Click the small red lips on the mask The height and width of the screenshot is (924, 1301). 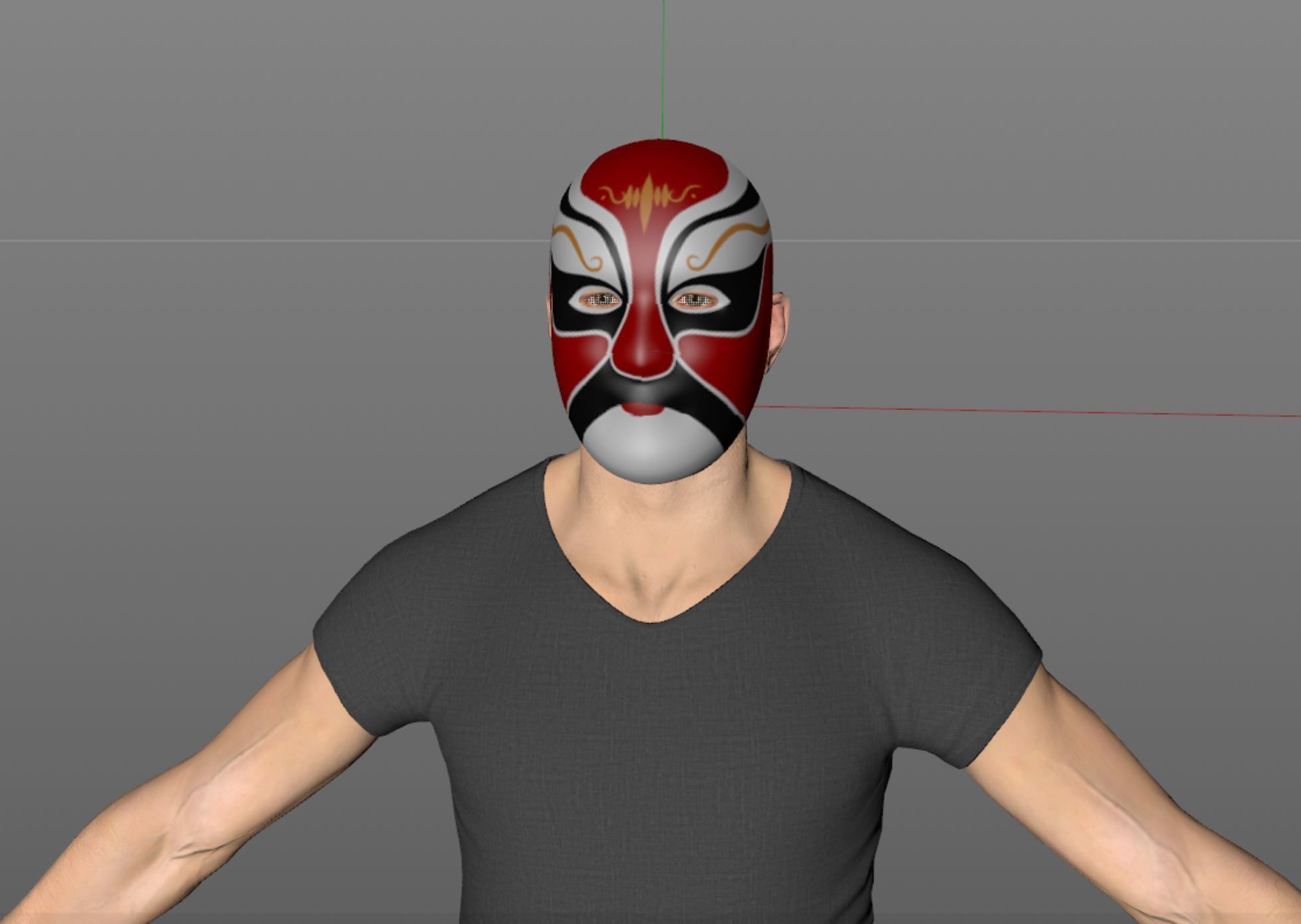click(642, 407)
